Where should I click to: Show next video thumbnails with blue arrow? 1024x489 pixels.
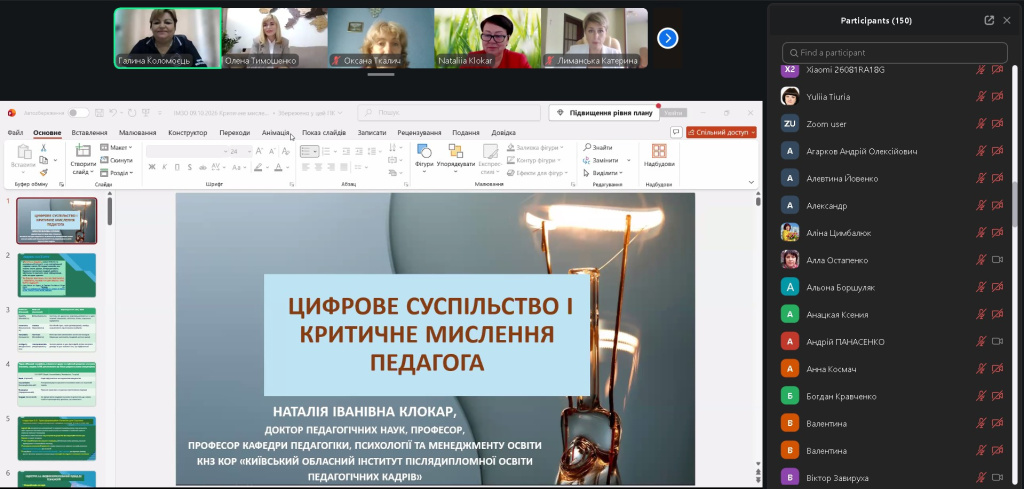667,39
